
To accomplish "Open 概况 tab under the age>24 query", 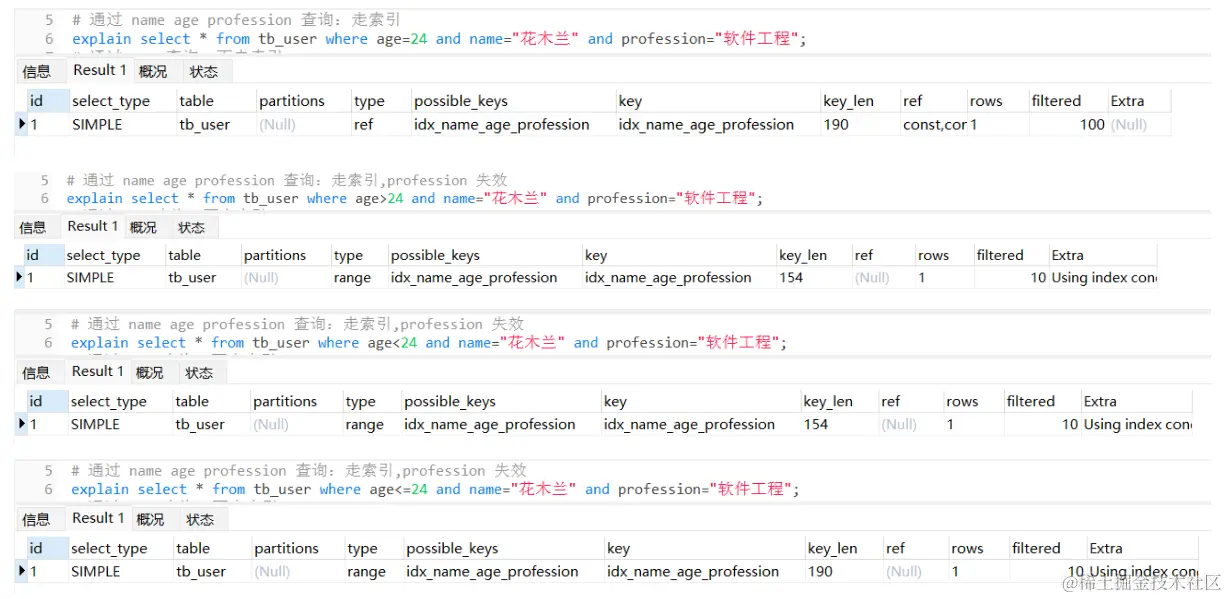I will tap(144, 227).
